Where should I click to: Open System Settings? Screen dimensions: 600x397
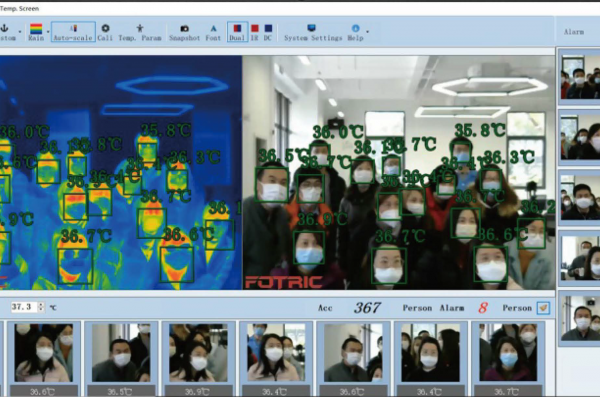point(313,32)
